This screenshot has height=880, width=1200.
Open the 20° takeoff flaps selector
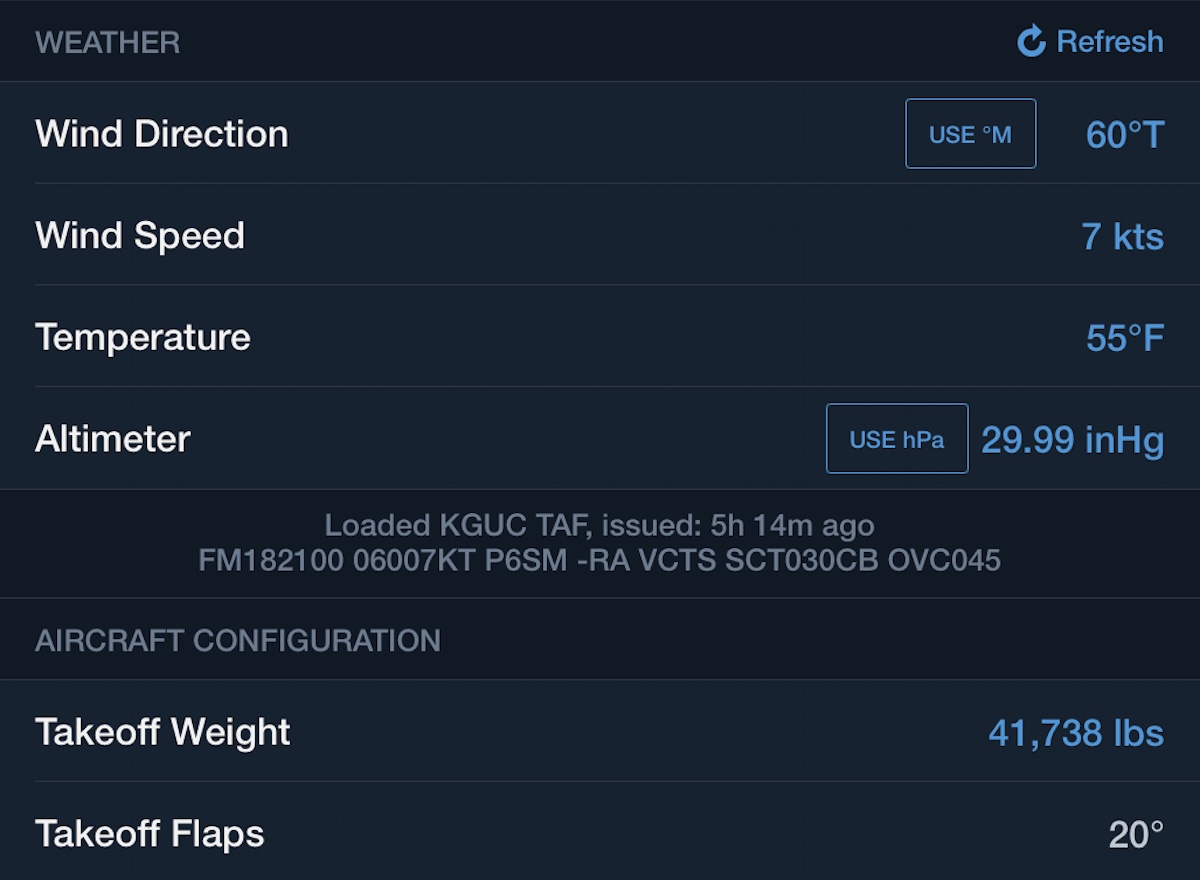1135,834
